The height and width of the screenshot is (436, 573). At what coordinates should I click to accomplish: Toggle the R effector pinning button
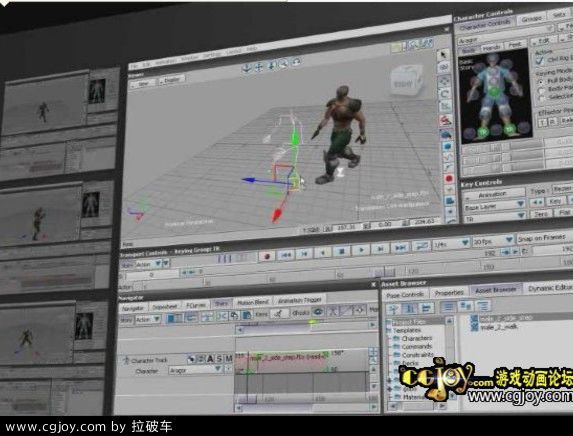(553, 122)
